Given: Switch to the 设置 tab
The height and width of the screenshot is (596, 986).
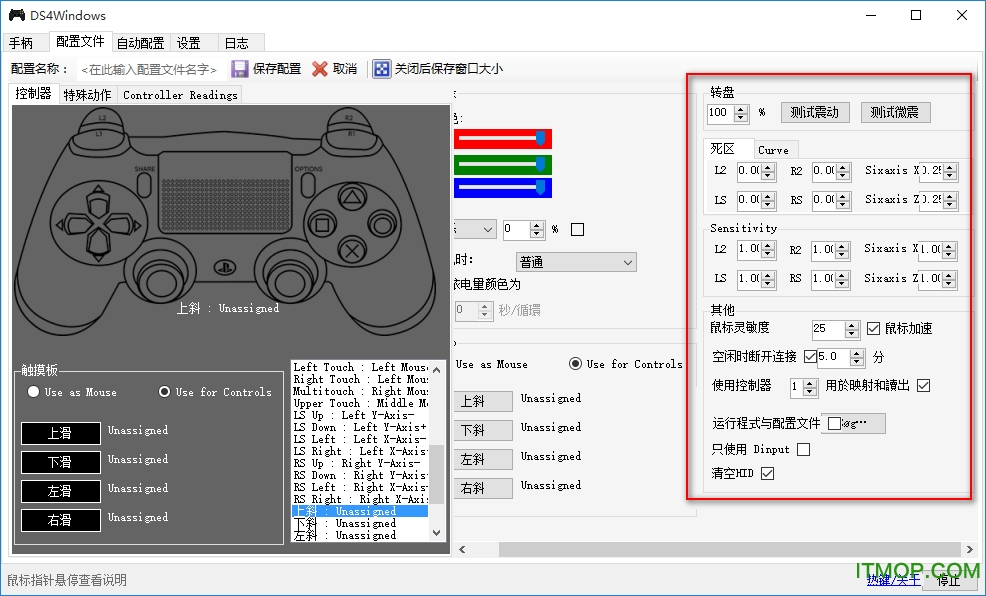Looking at the screenshot, I should click(190, 43).
